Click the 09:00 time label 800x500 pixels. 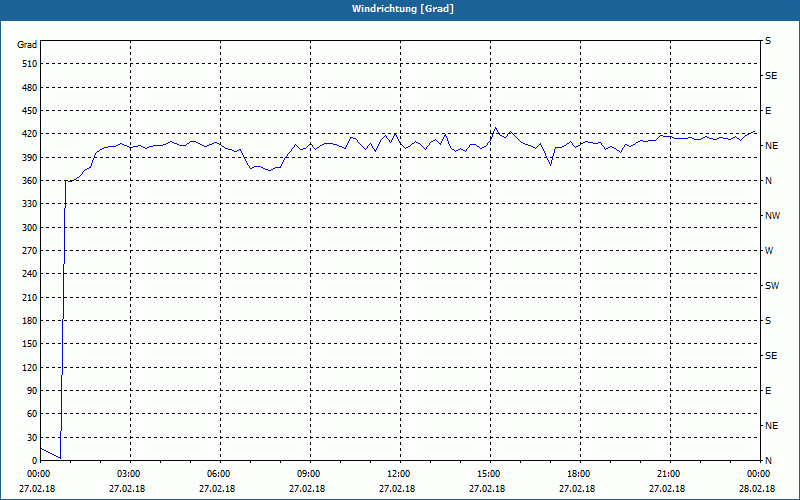coord(307,474)
